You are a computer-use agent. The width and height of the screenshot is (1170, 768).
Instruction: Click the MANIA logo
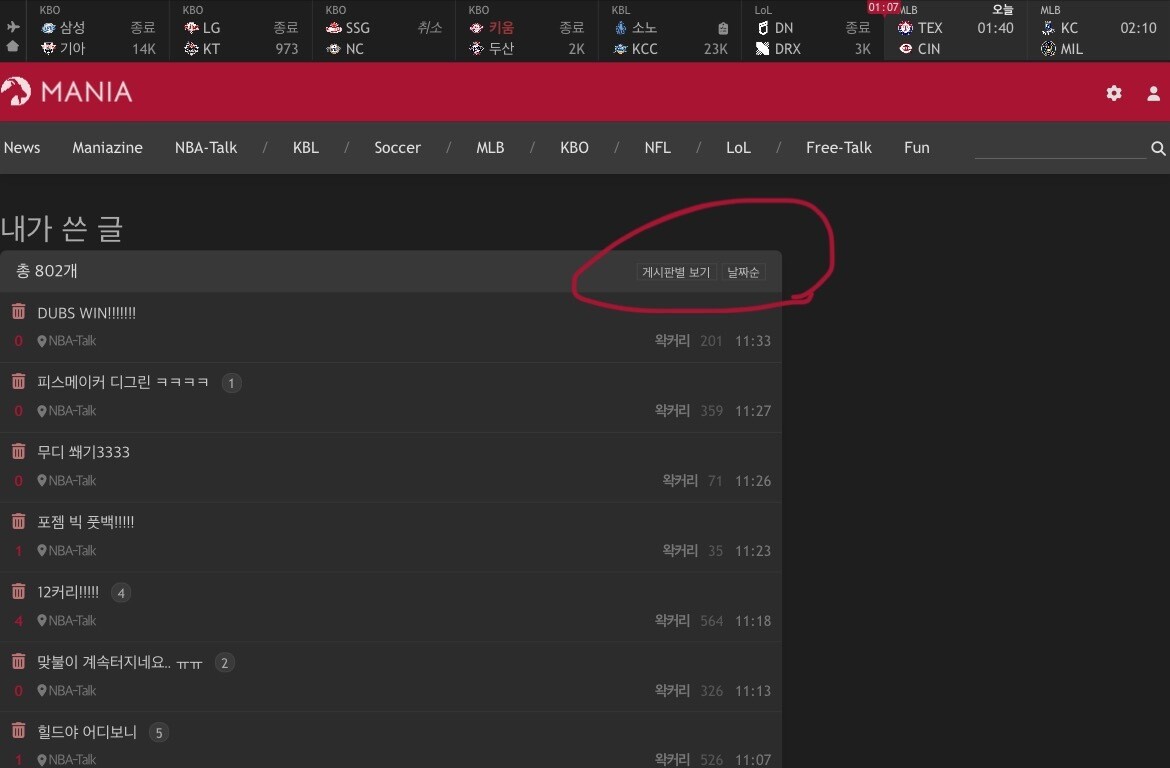pyautogui.click(x=67, y=92)
